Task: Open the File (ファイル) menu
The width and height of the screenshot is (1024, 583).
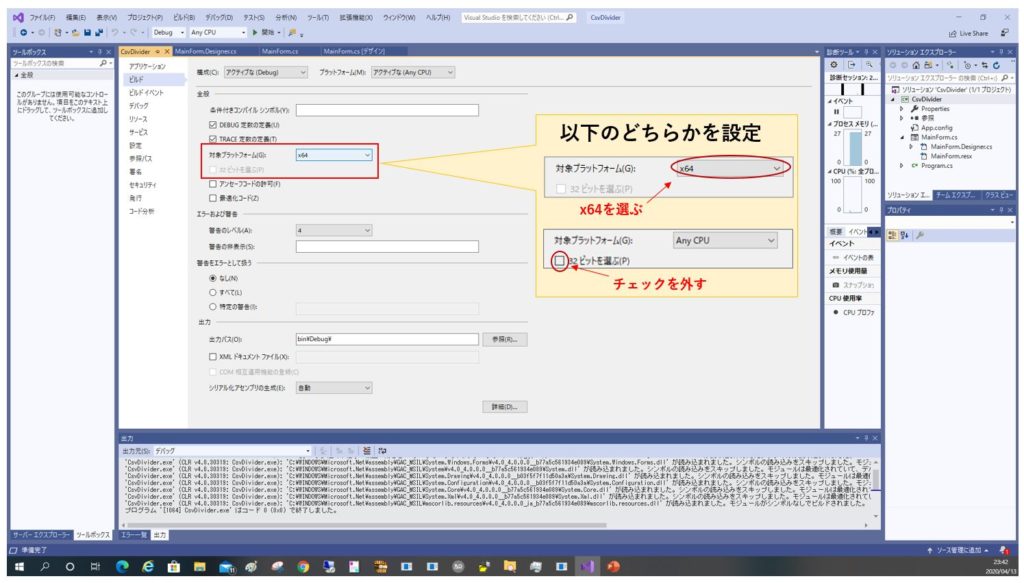Action: coord(42,18)
